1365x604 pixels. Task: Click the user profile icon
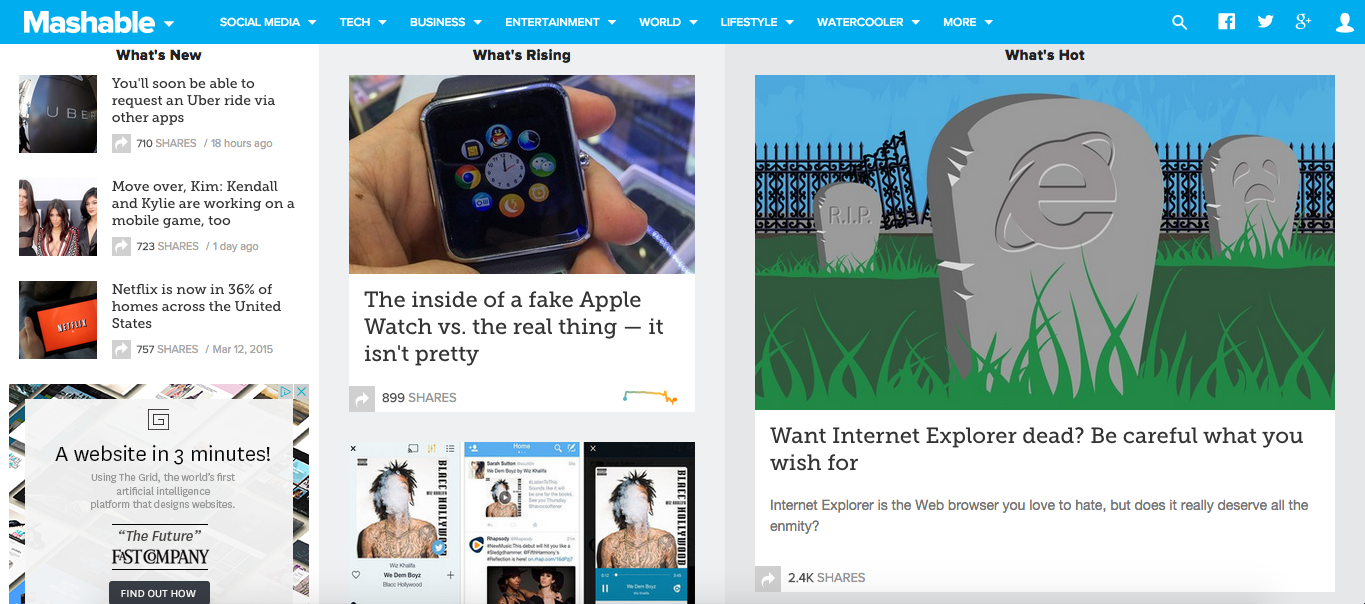(1345, 22)
